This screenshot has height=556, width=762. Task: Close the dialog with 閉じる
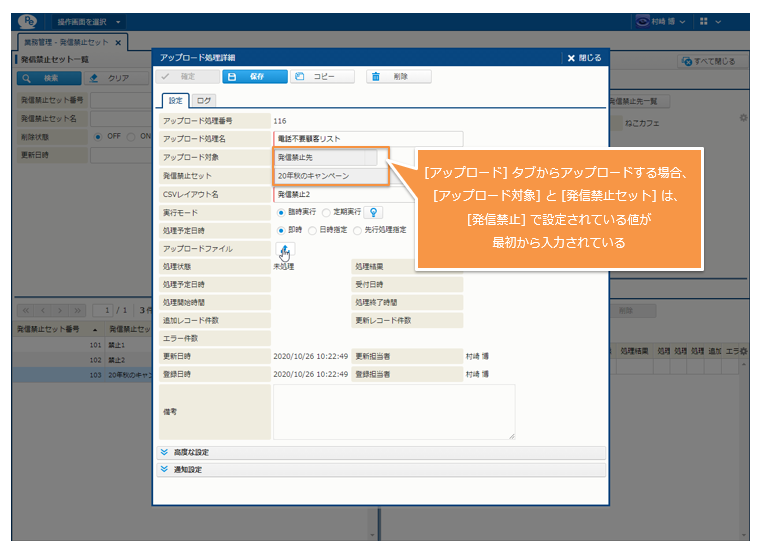(584, 58)
